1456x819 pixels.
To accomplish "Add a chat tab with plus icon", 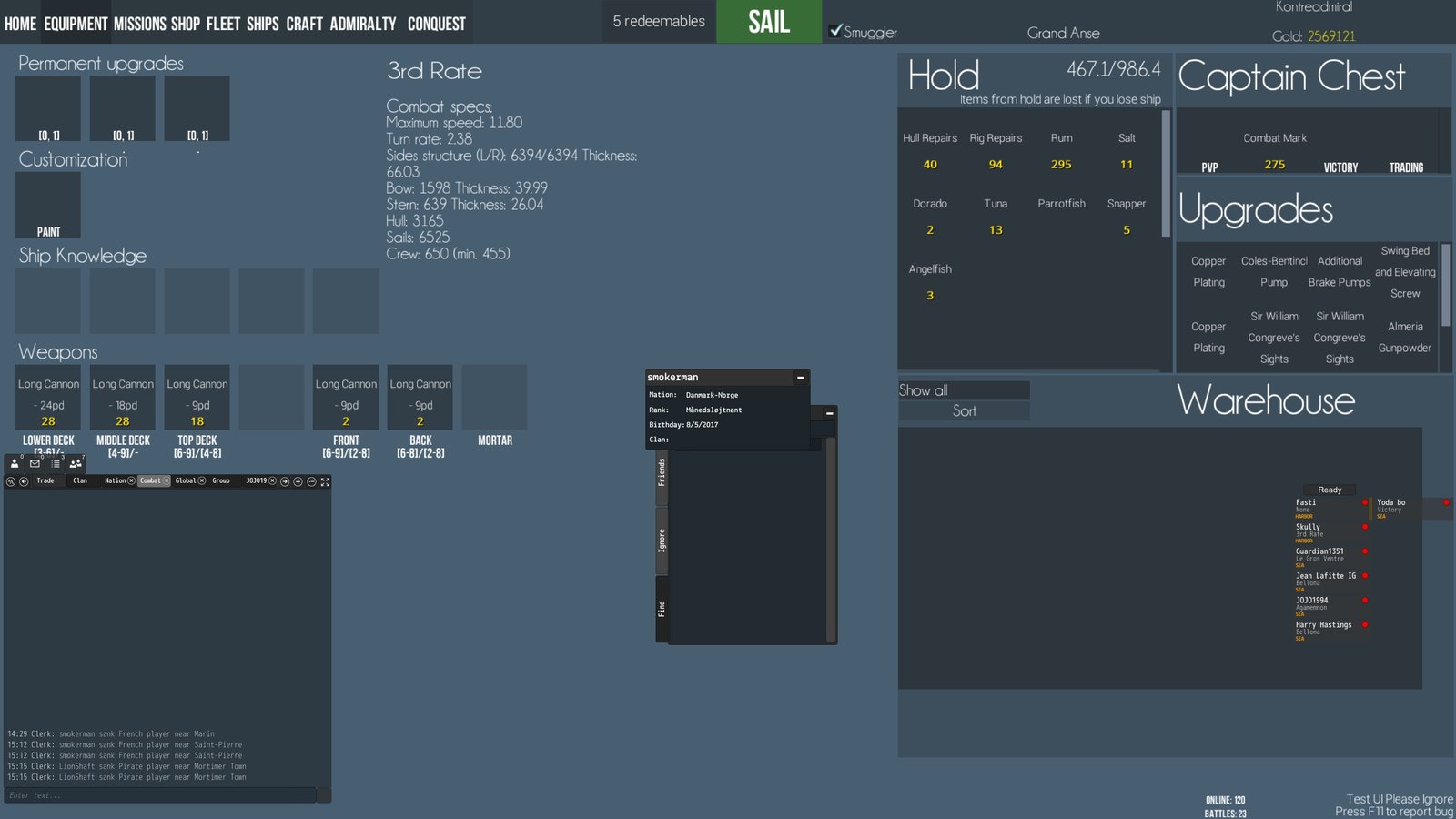I will coord(298,481).
